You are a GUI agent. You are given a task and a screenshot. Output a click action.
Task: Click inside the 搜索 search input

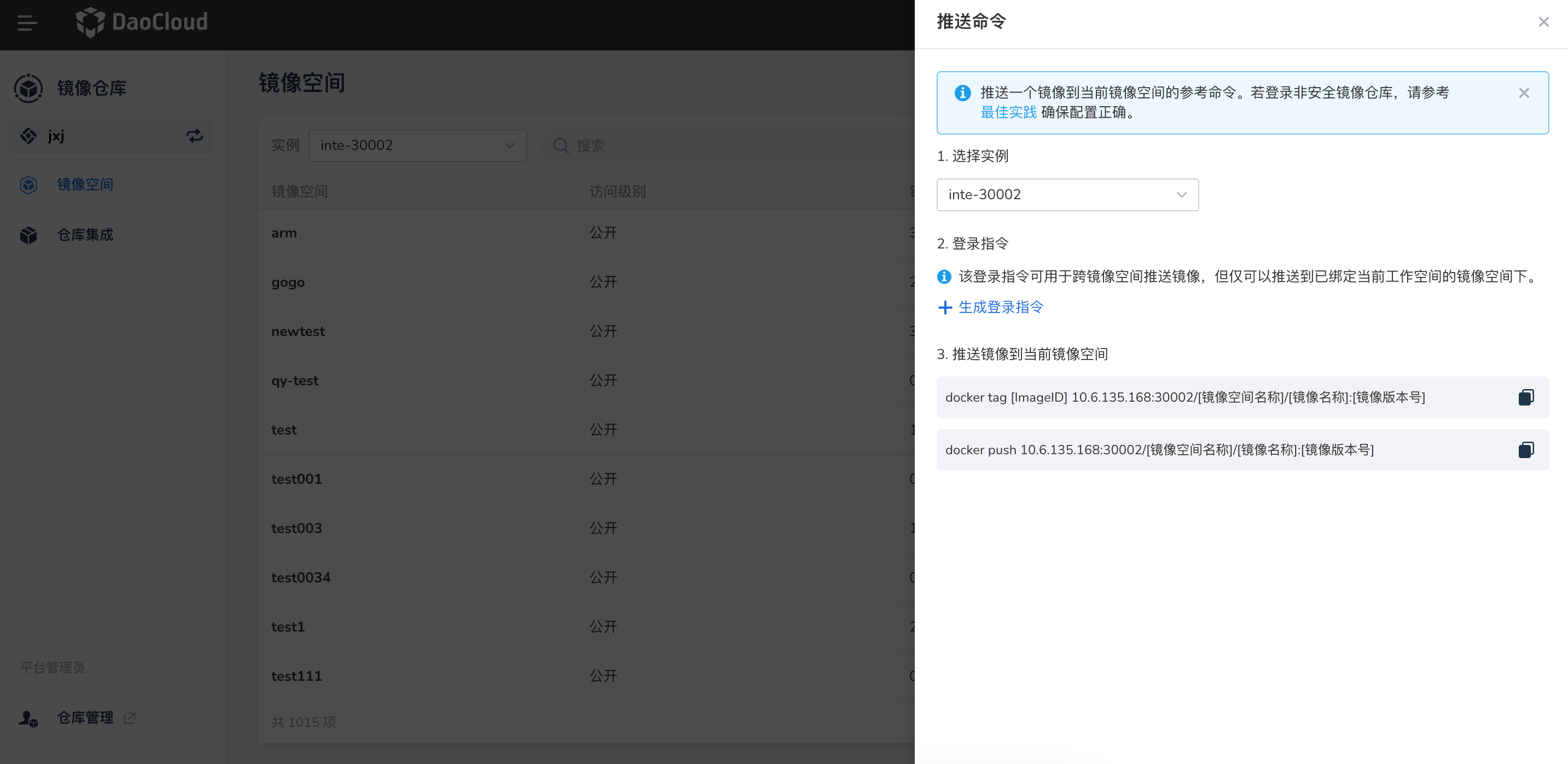(x=609, y=146)
